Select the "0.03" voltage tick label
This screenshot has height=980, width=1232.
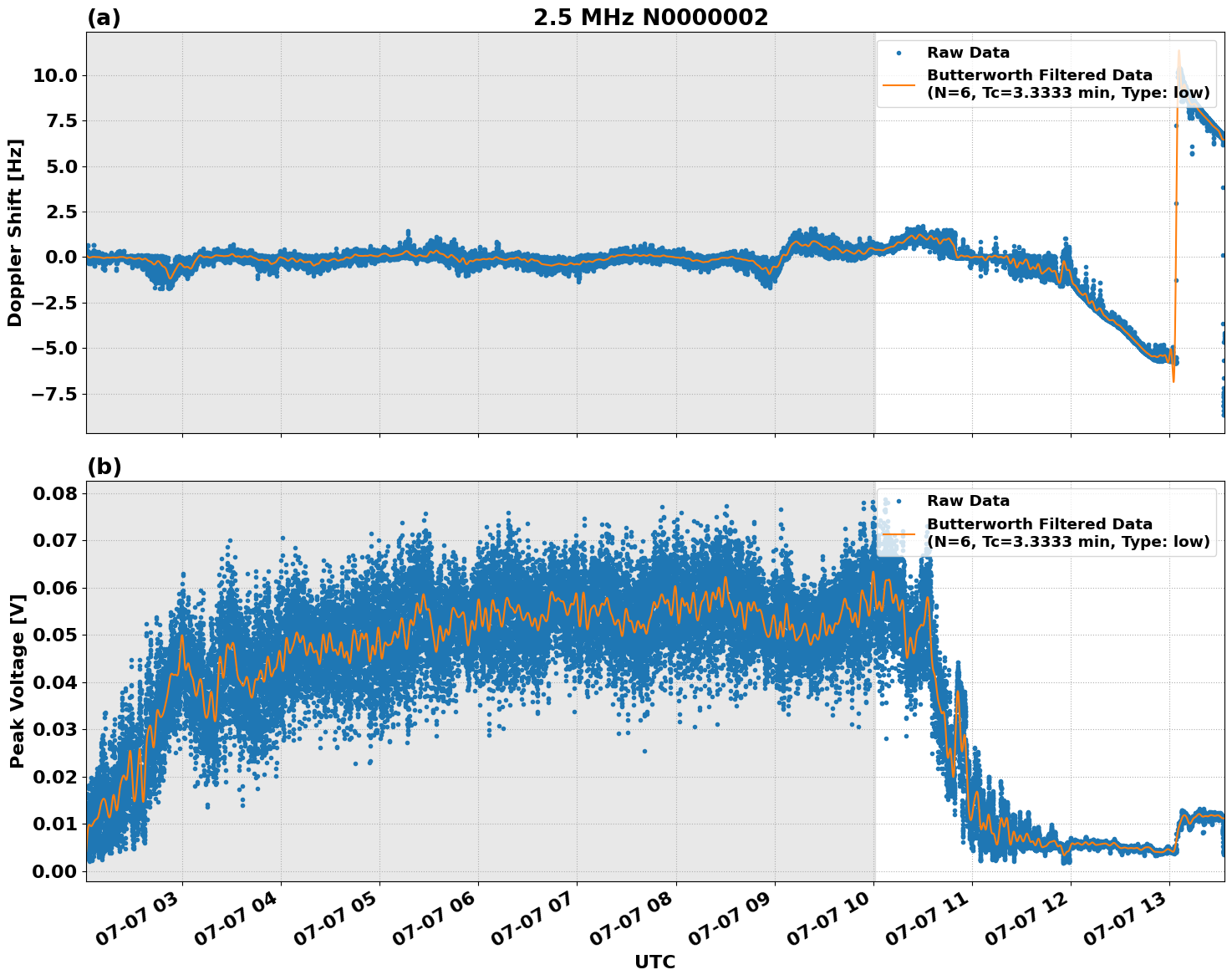pyautogui.click(x=55, y=729)
